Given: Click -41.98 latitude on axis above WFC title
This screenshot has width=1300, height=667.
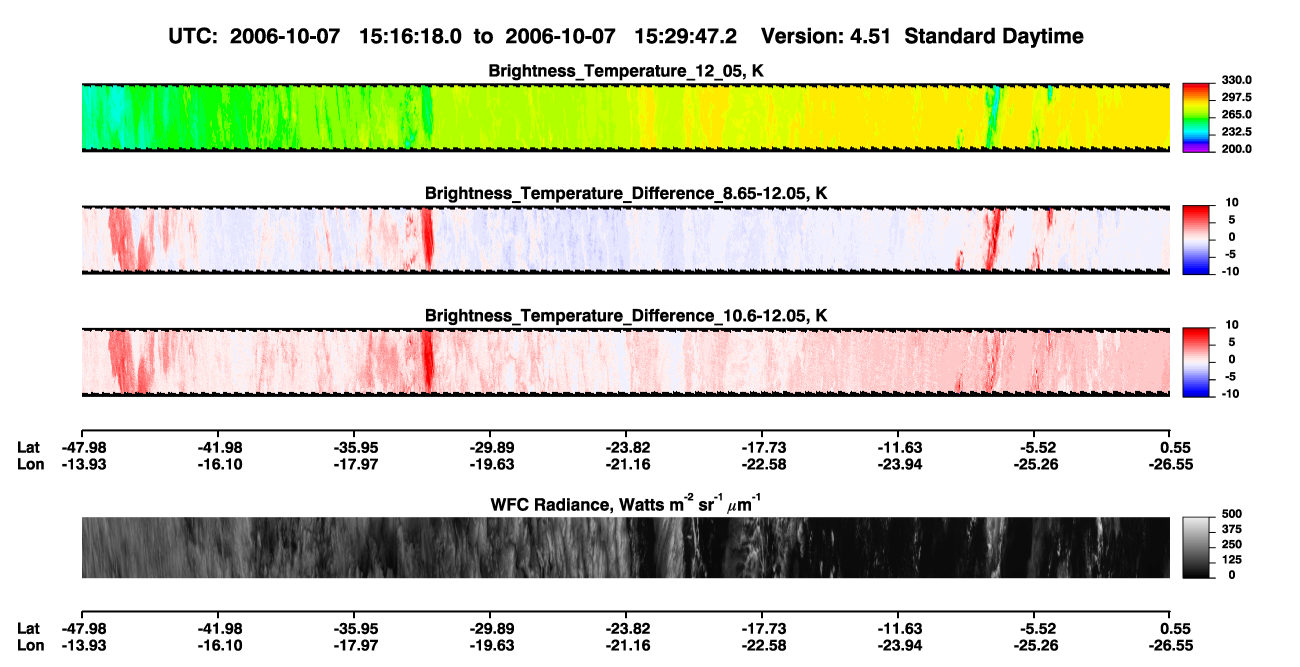Looking at the screenshot, I should [x=219, y=448].
